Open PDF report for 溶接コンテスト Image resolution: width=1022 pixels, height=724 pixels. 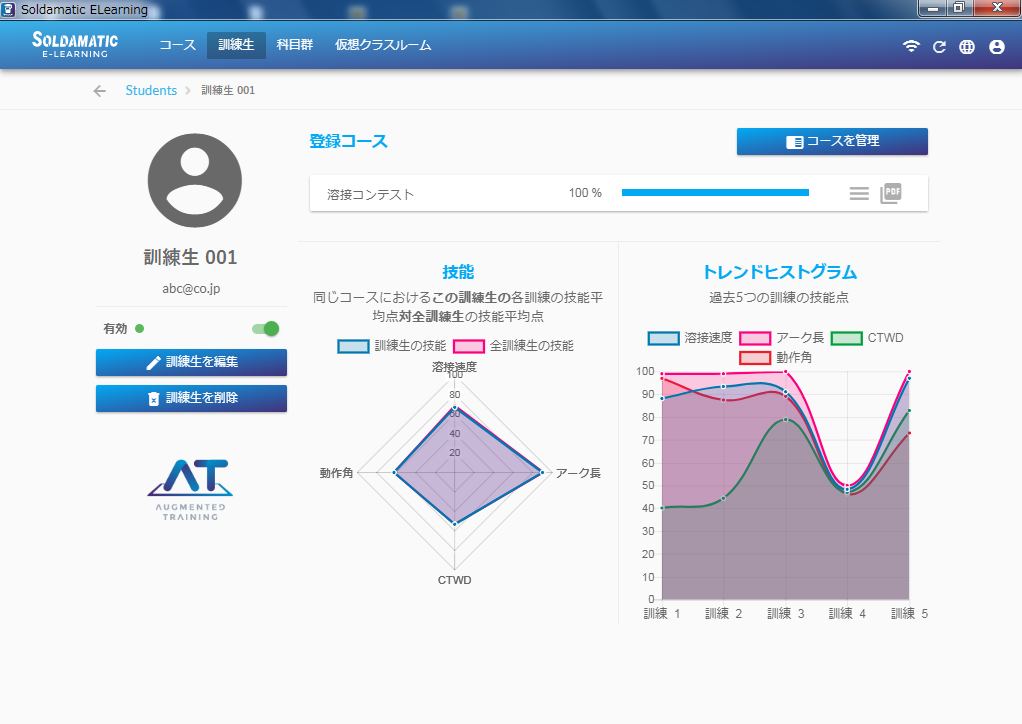[x=890, y=193]
